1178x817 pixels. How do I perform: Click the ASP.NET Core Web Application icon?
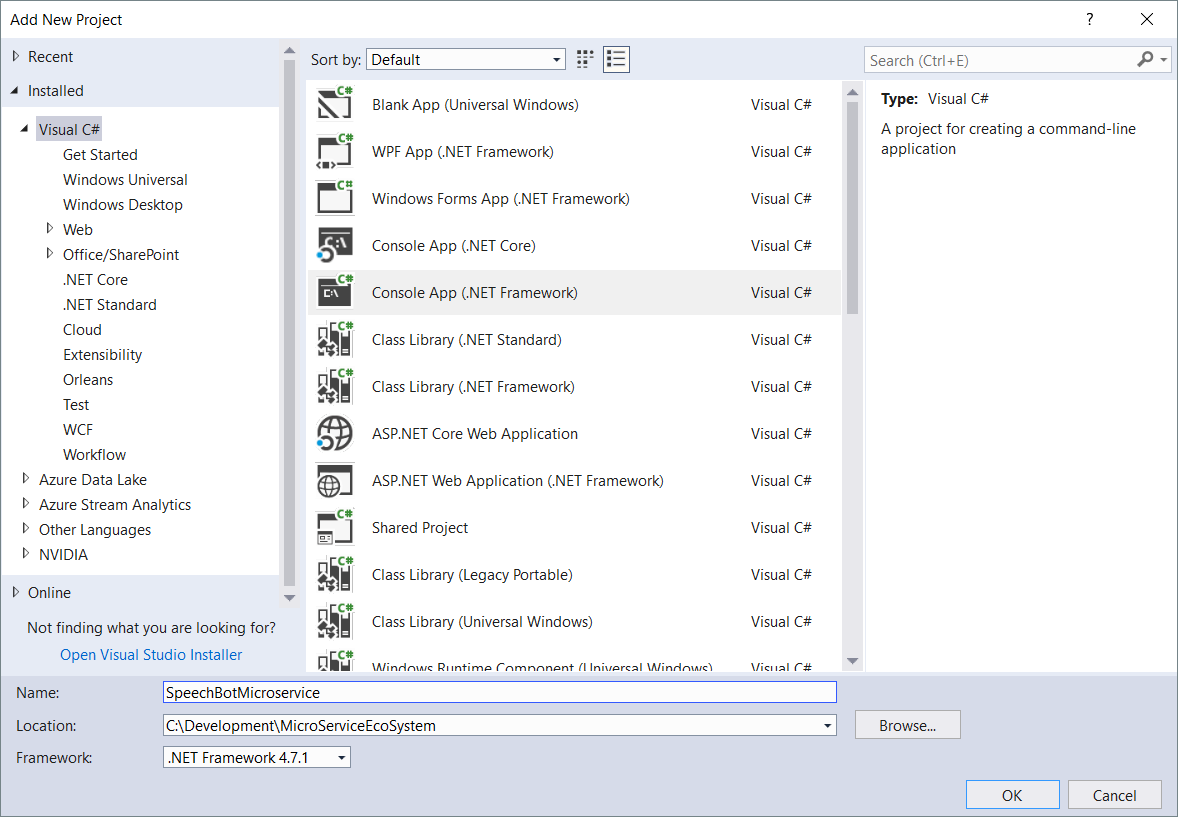(334, 434)
